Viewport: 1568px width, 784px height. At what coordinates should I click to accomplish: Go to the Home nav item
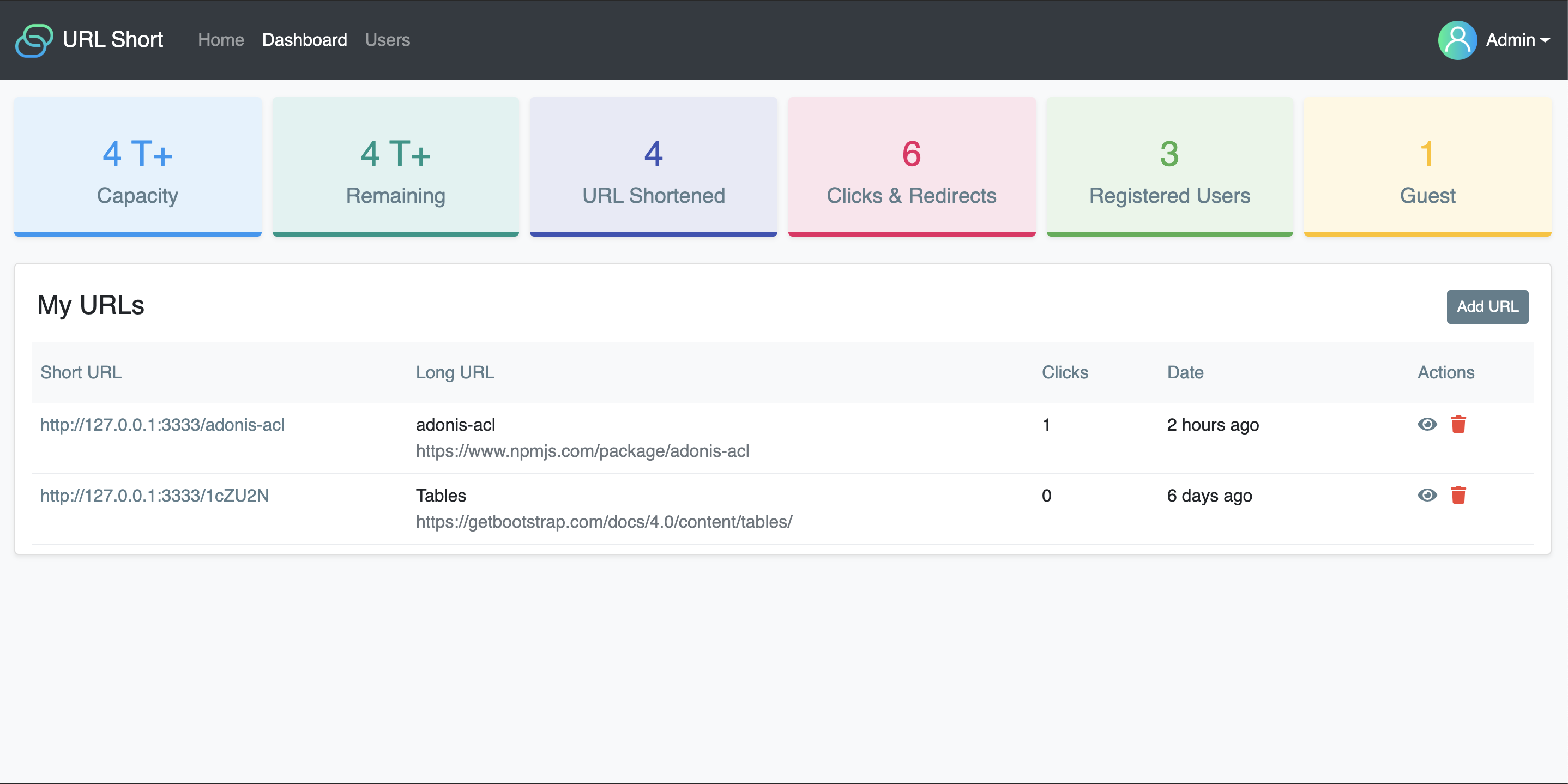[x=221, y=40]
